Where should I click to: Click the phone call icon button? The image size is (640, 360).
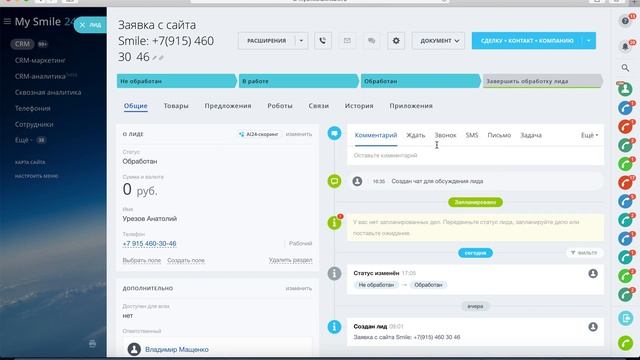(x=322, y=41)
